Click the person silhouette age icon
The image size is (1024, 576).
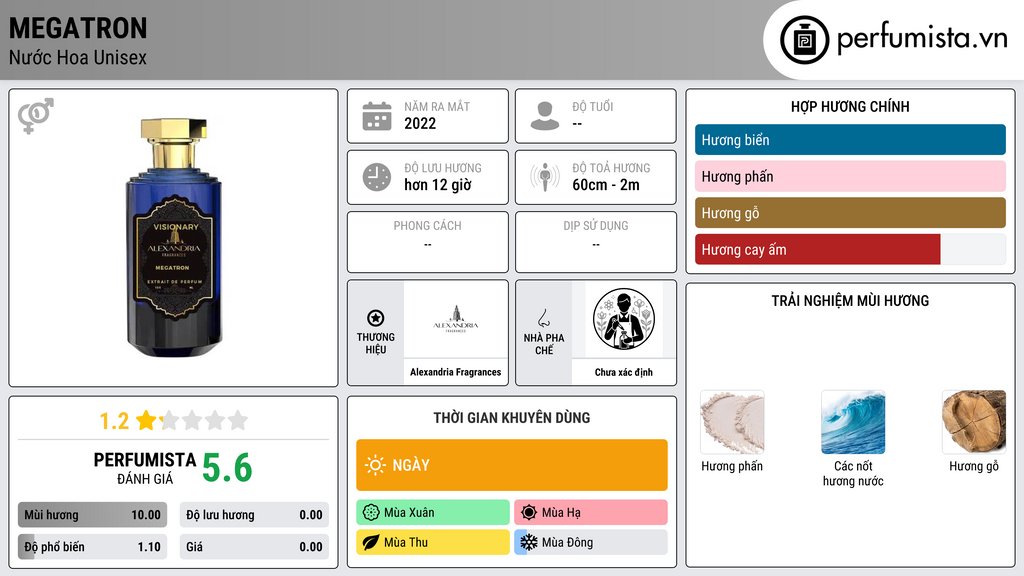(x=545, y=116)
